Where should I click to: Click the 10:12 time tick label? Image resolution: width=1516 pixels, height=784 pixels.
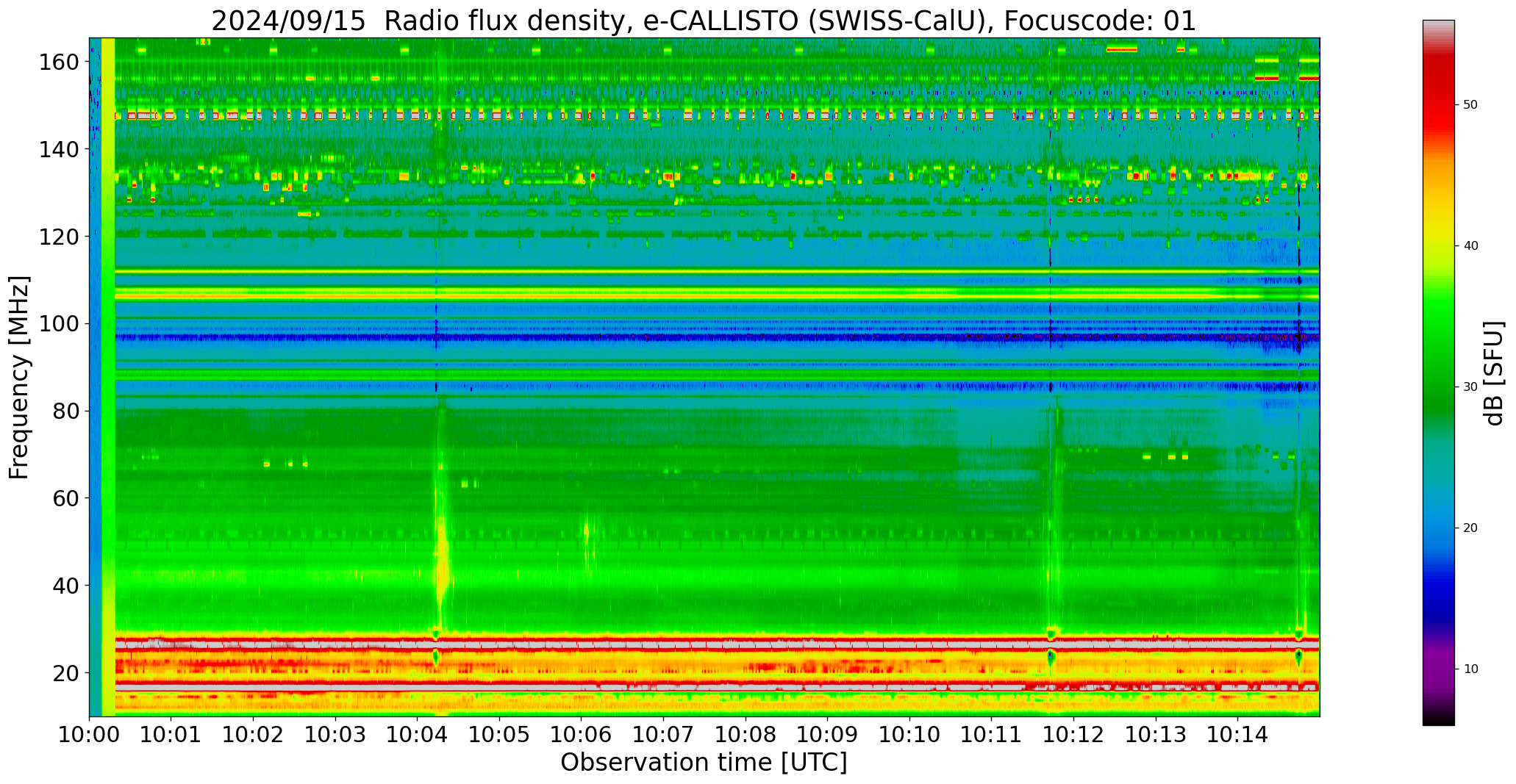1073,734
